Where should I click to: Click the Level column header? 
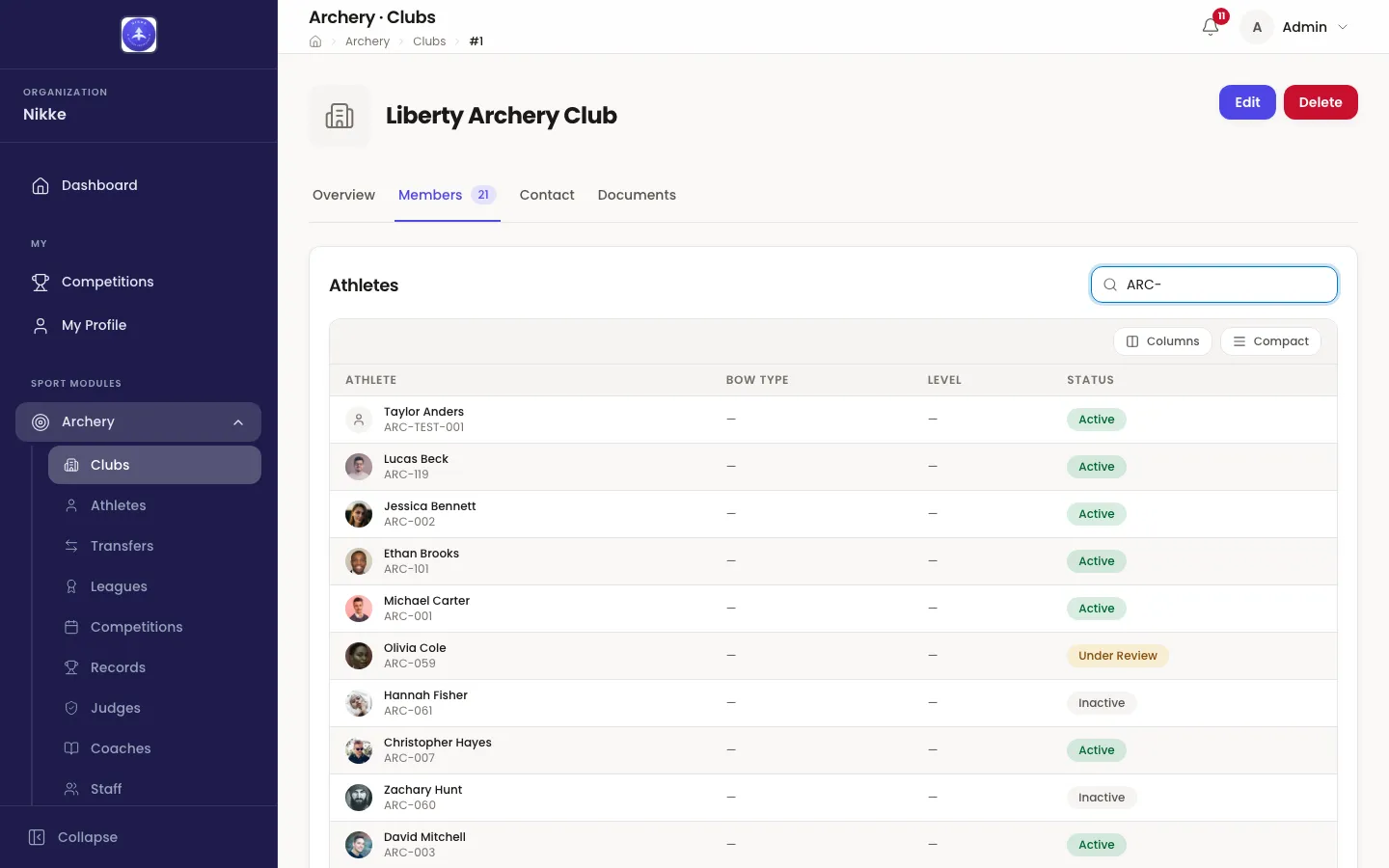pos(944,380)
